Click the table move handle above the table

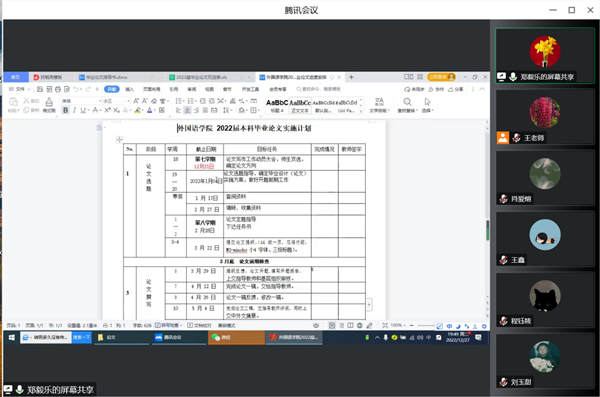pyautogui.click(x=119, y=139)
